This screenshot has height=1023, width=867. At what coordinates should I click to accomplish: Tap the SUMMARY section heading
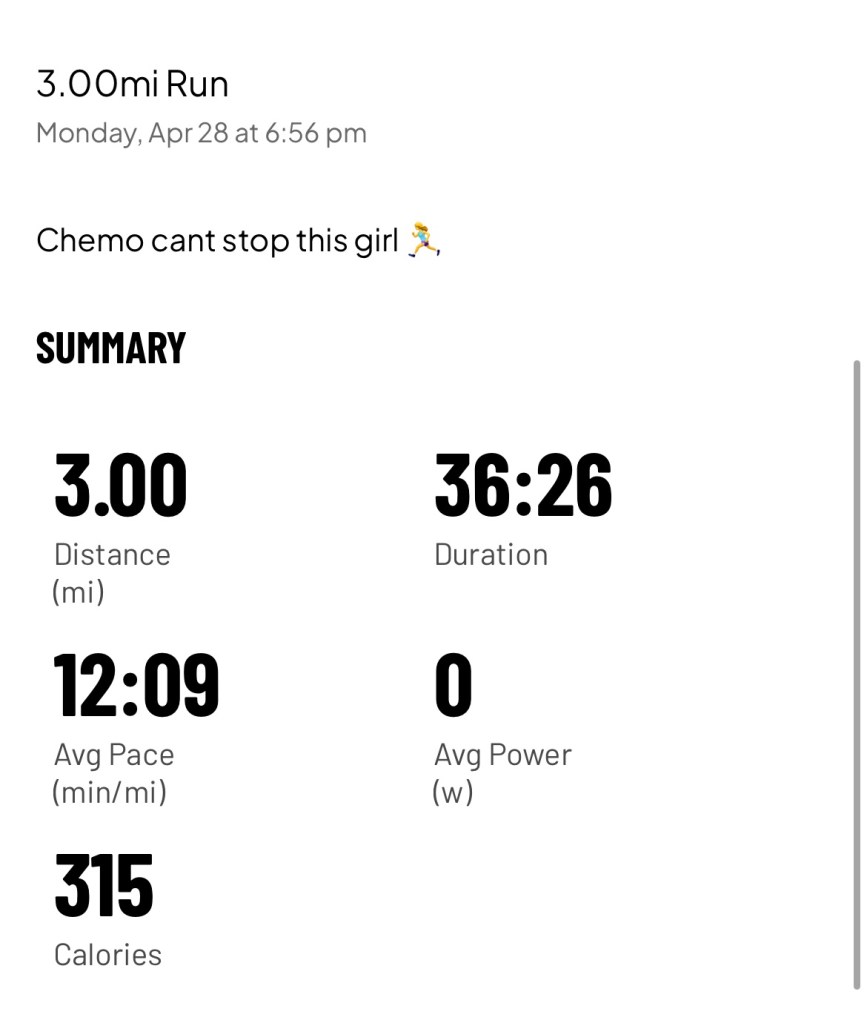tap(111, 348)
